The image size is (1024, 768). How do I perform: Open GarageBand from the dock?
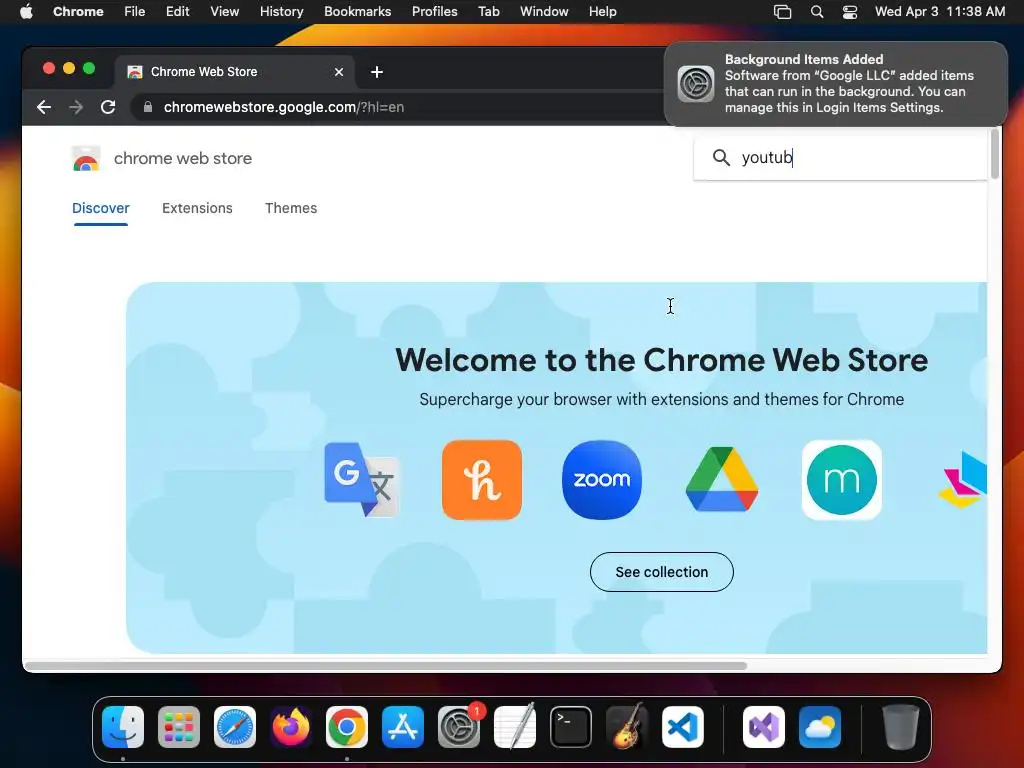[627, 727]
